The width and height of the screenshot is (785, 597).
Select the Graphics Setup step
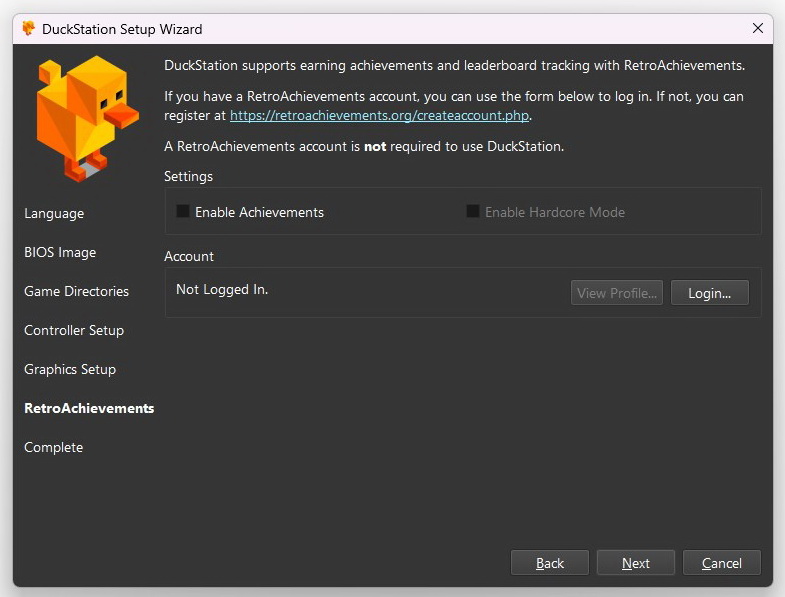pyautogui.click(x=70, y=370)
